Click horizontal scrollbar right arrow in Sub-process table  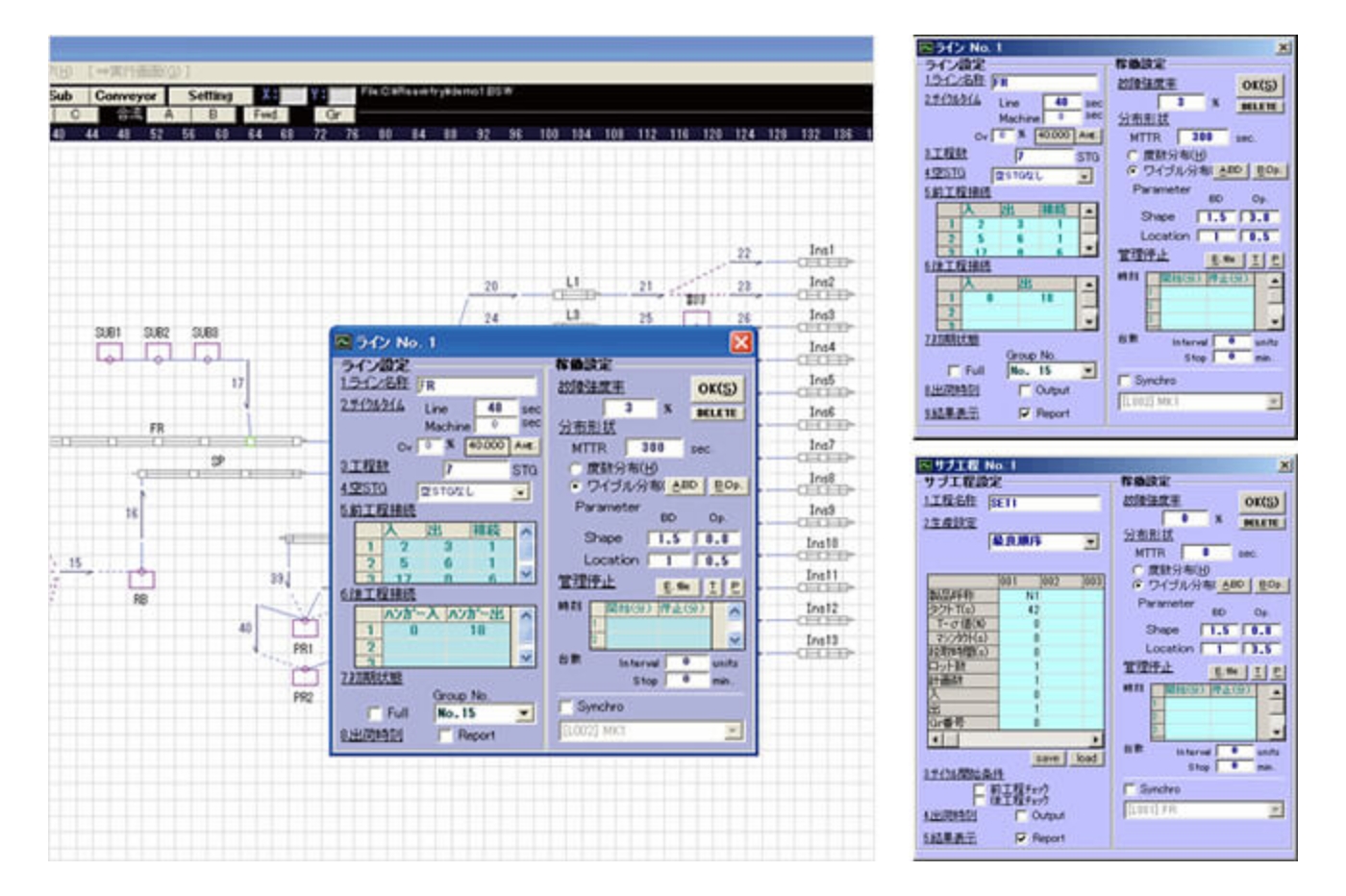click(1095, 739)
